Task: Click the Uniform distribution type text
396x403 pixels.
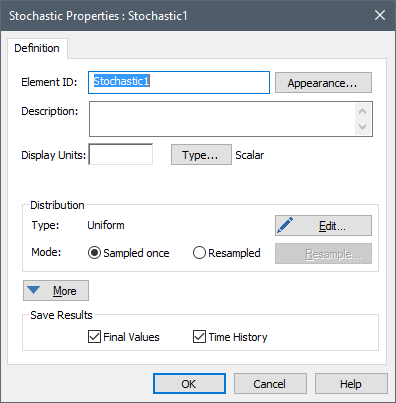Action: [x=106, y=225]
